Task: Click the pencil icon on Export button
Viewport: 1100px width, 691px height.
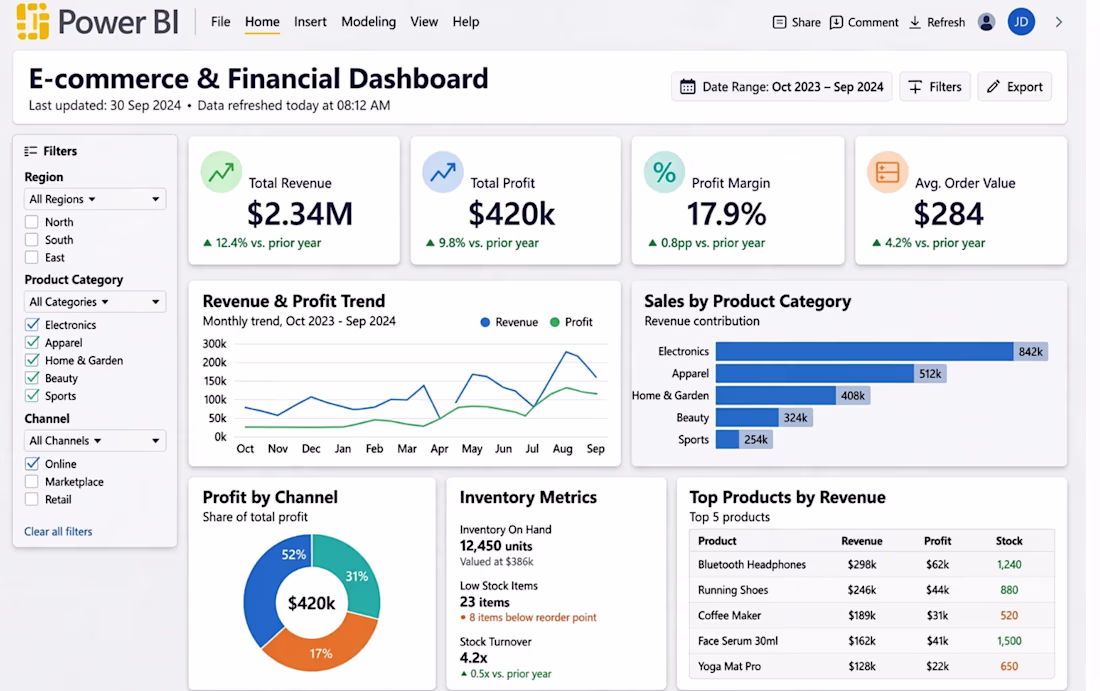Action: tap(993, 87)
